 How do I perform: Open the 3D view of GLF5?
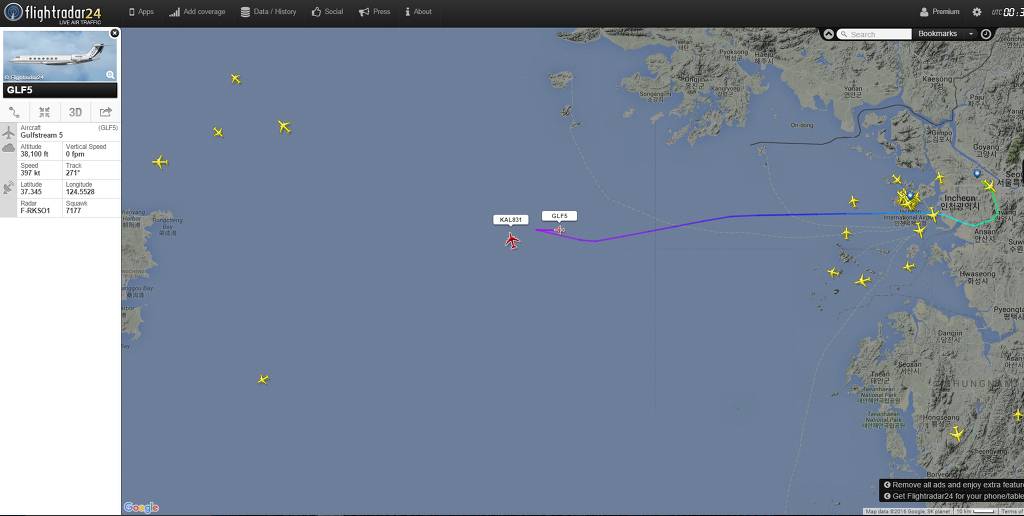pos(75,112)
